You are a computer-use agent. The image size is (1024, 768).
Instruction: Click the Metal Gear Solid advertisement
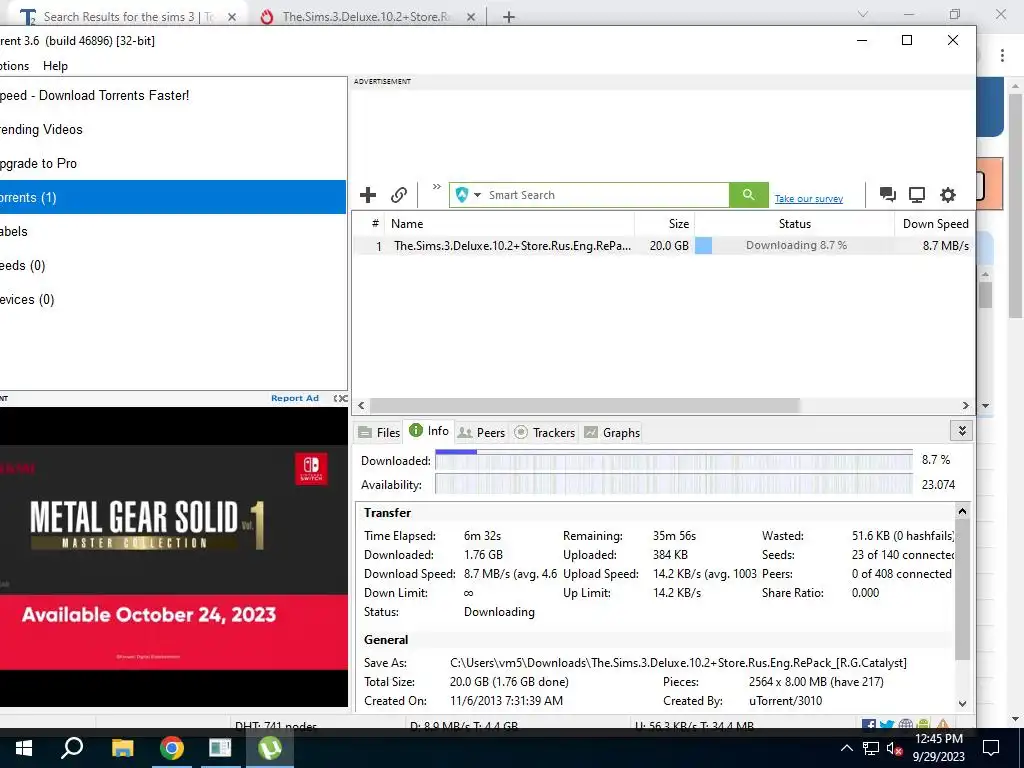point(174,556)
